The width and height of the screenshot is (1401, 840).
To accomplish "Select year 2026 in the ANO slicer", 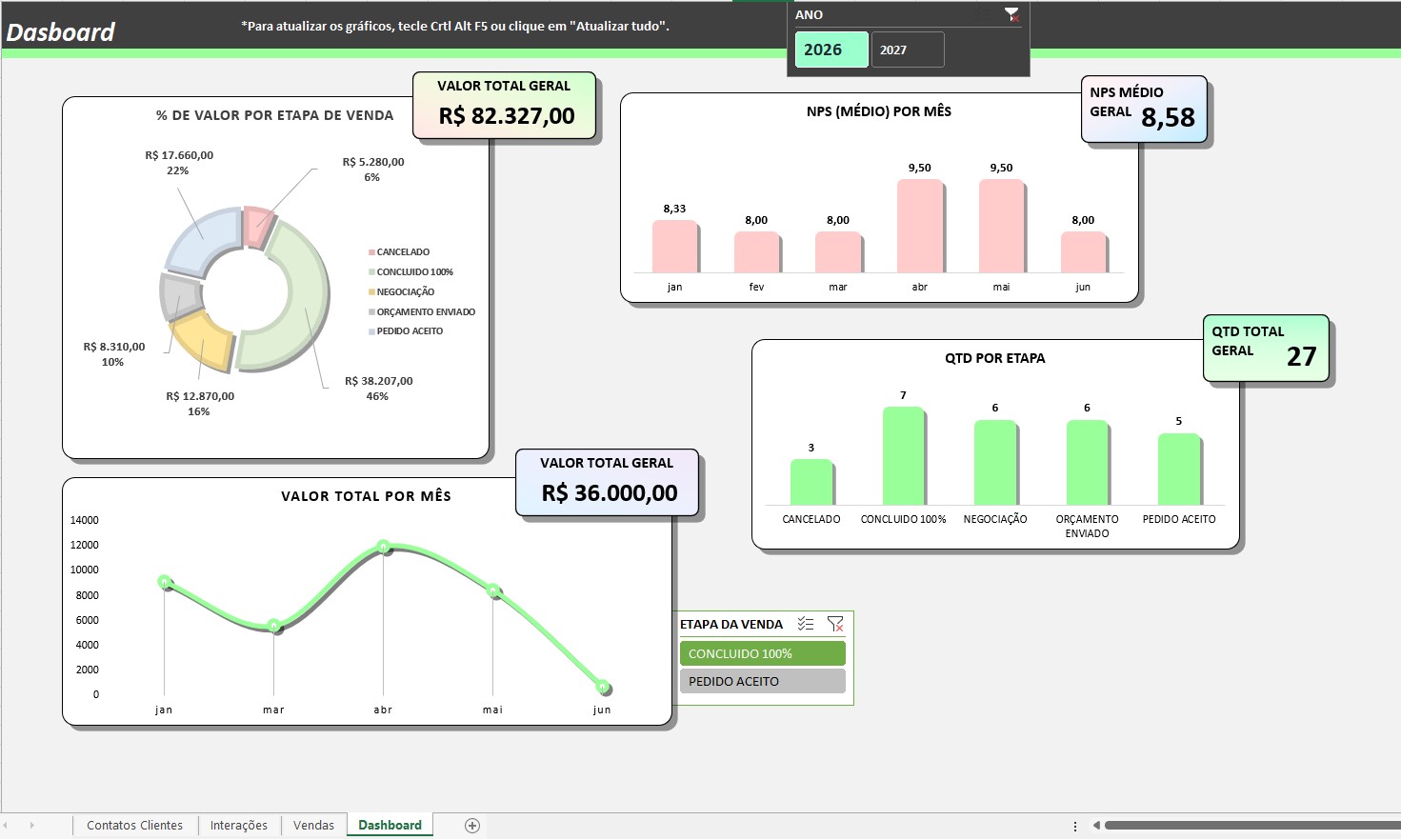I will (831, 50).
